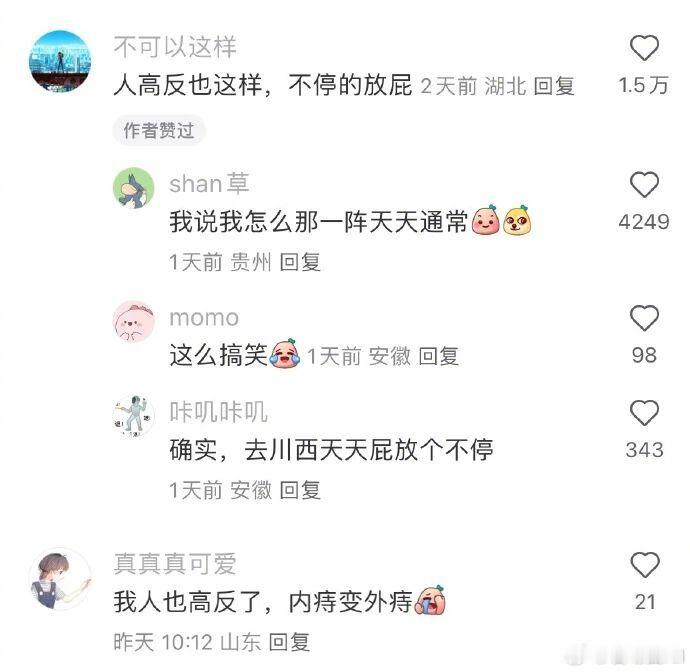Like 咔叽咔叽's comment about 川西
Viewport: 690px width, 672px height.
pyautogui.click(x=644, y=412)
